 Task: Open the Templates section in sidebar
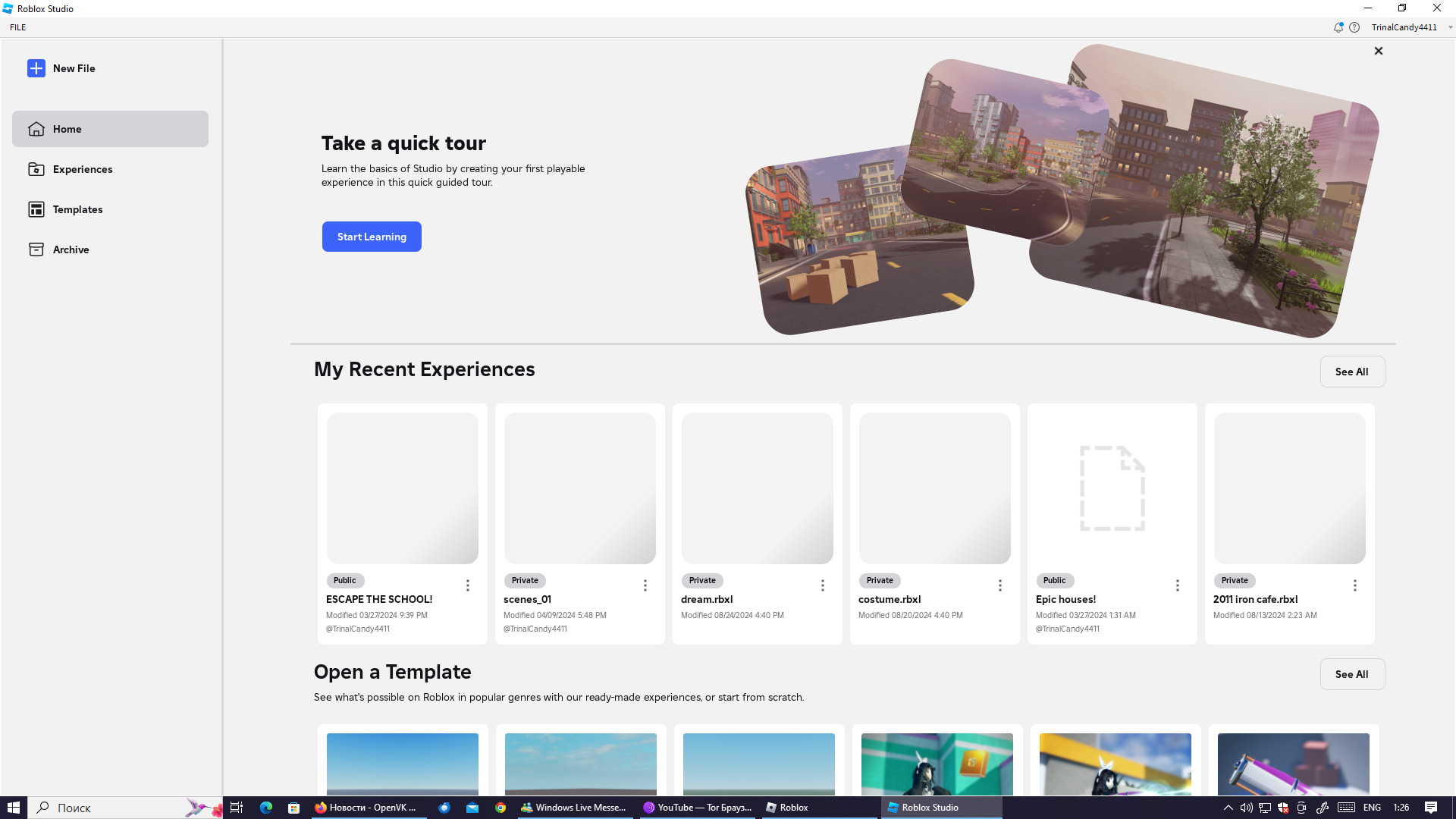(77, 209)
